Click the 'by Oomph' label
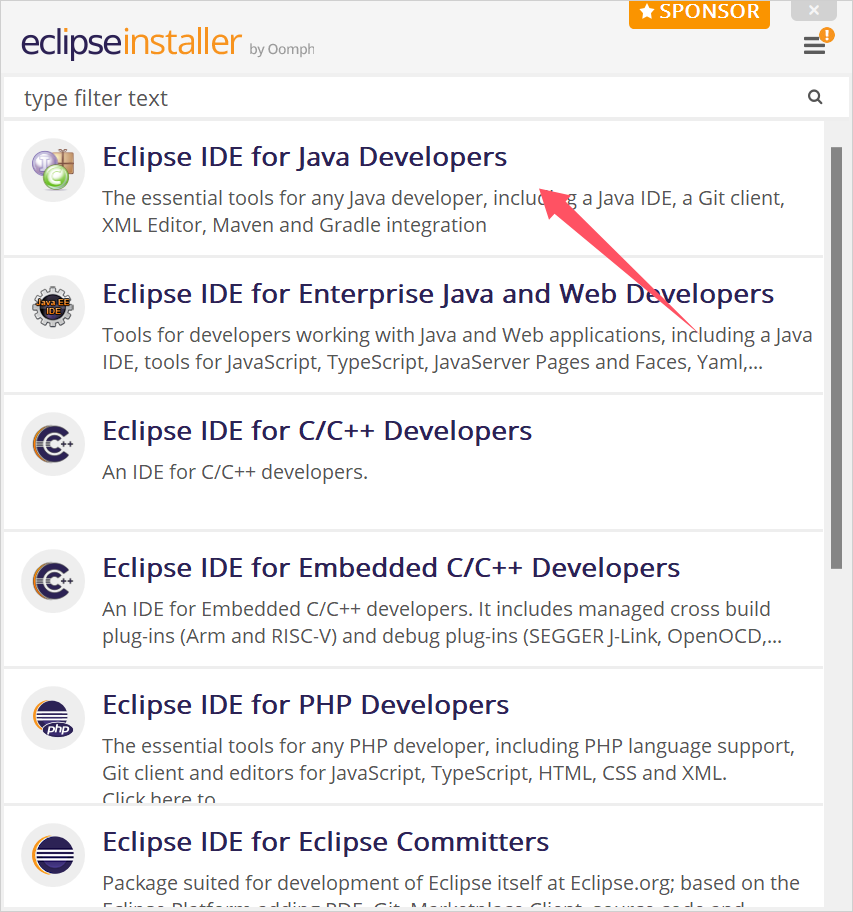 [282, 49]
